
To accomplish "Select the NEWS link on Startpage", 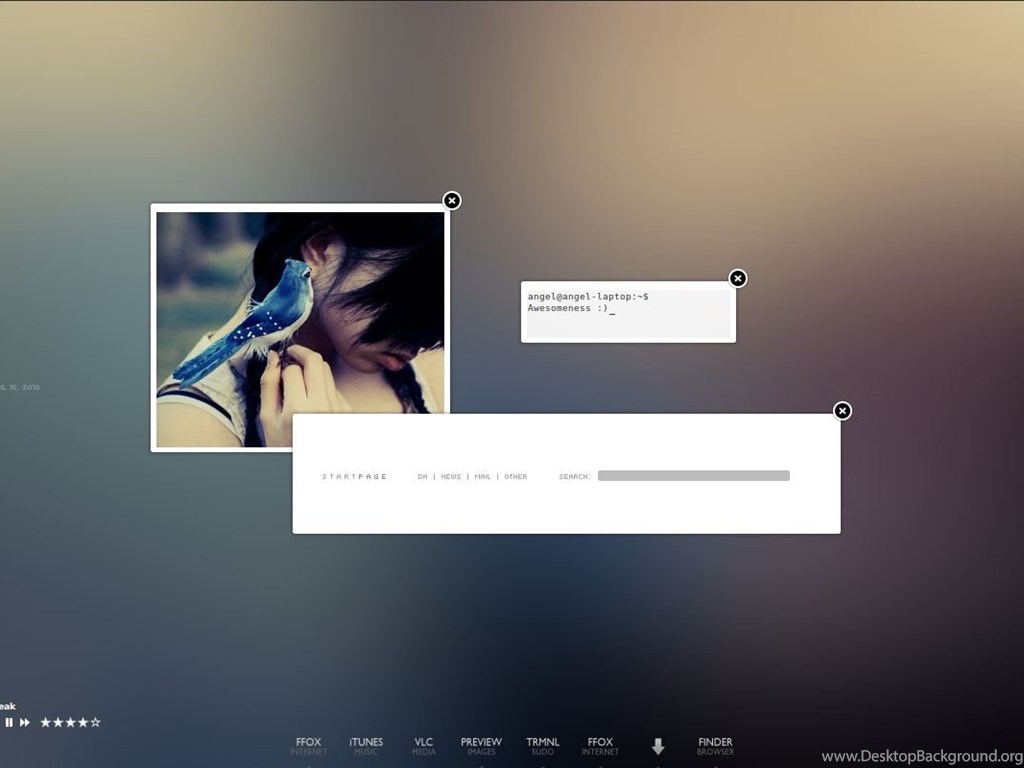I will [x=451, y=477].
